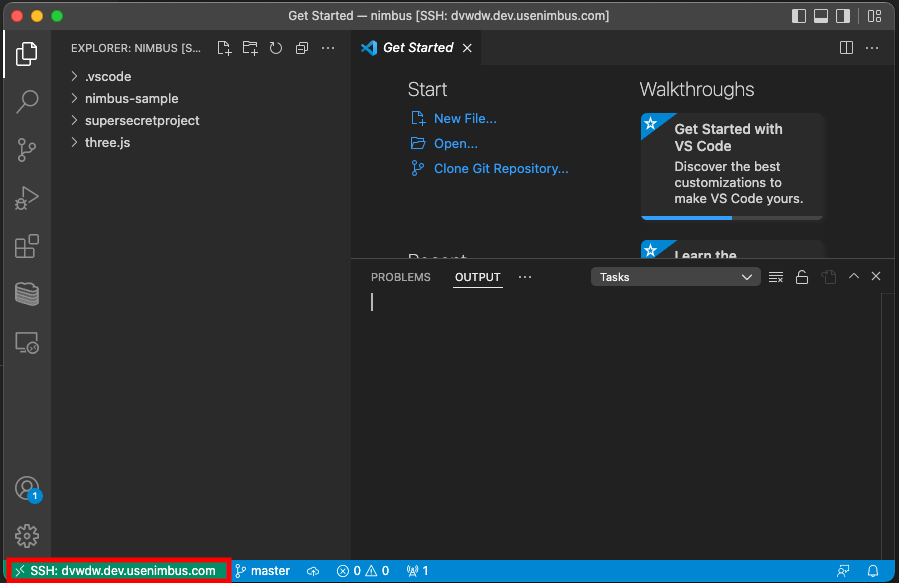
Task: Switch to the Output tab
Action: (478, 277)
